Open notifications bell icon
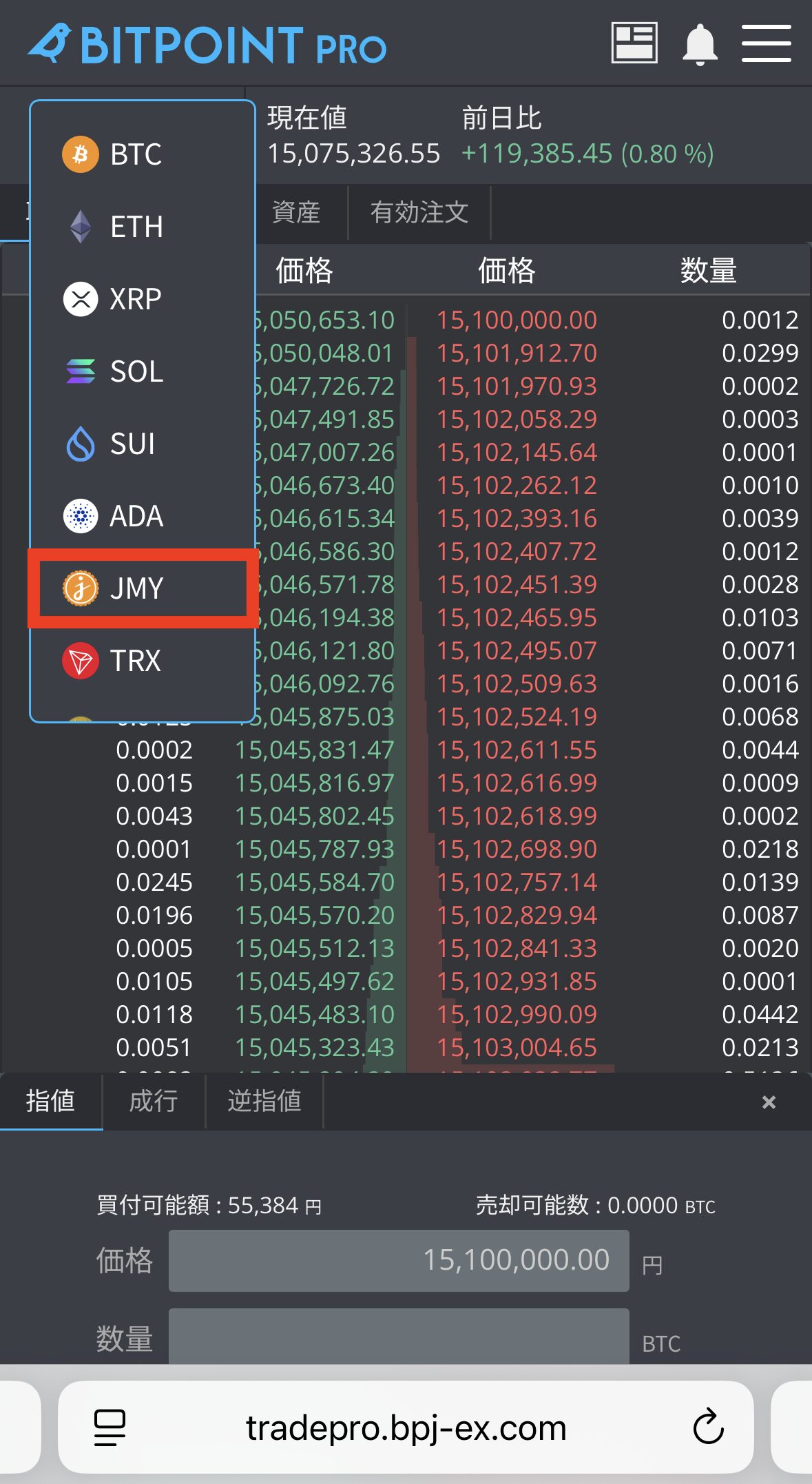 700,44
